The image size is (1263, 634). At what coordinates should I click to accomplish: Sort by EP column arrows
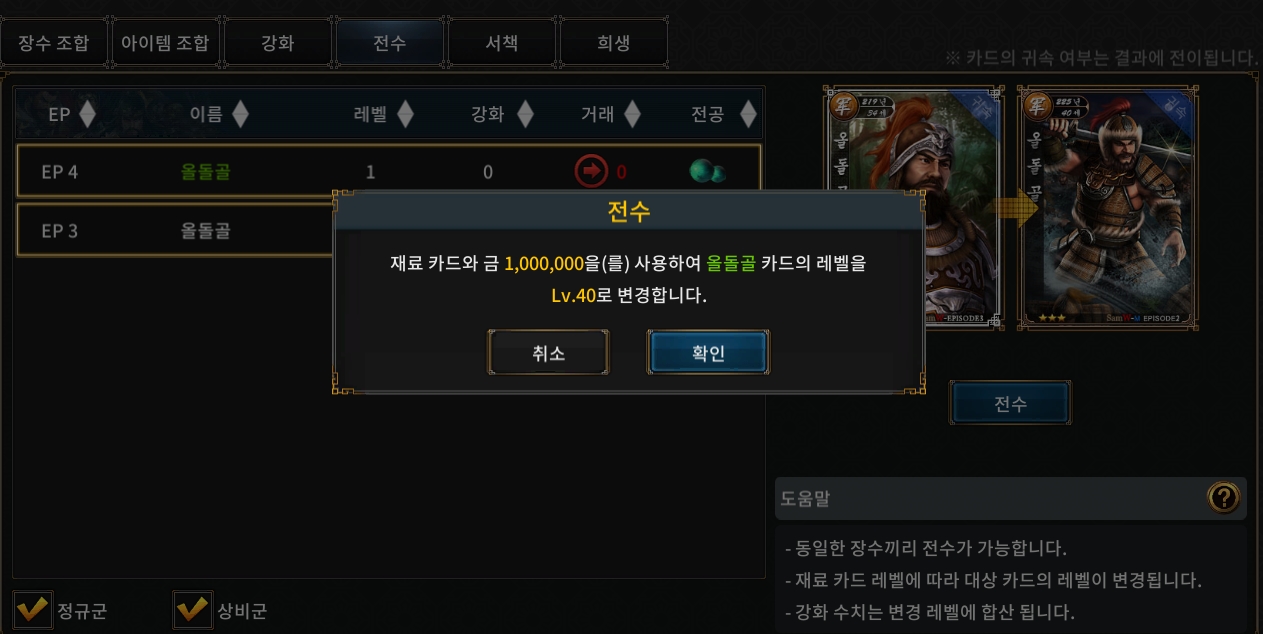click(x=87, y=114)
